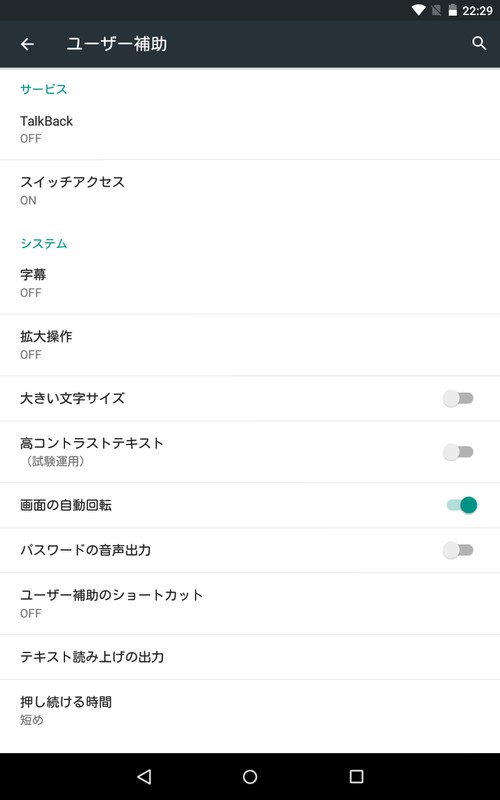The height and width of the screenshot is (800, 500).
Task: Tap the Wi-Fi status icon
Action: coord(418,10)
